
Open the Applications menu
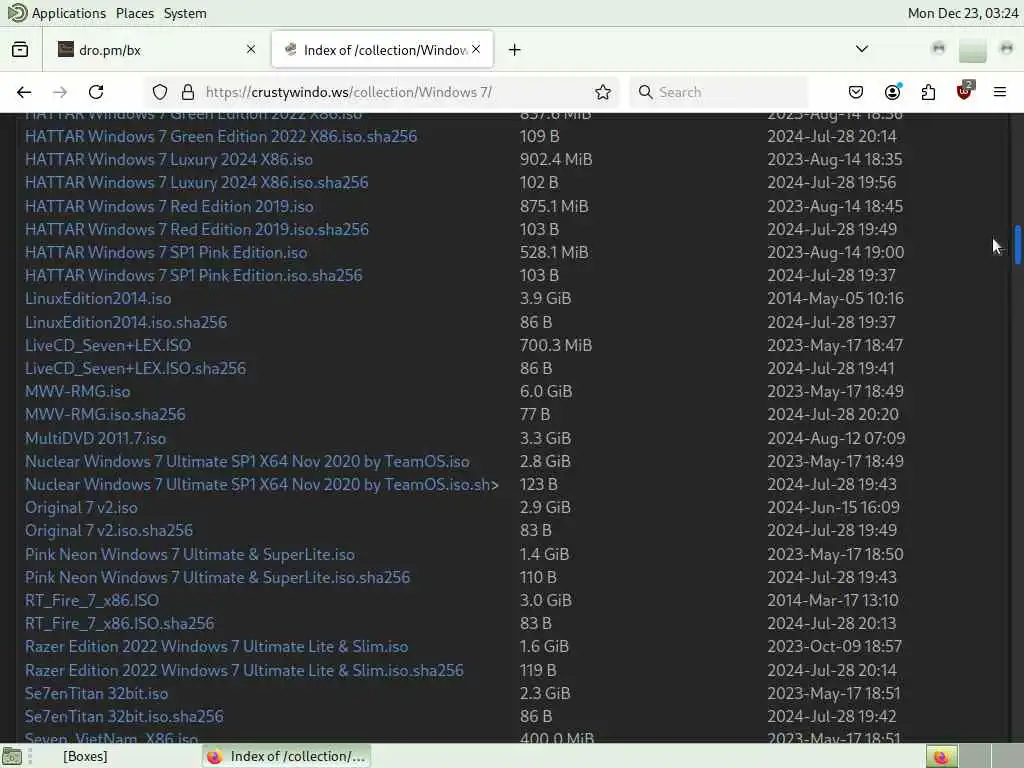(69, 13)
